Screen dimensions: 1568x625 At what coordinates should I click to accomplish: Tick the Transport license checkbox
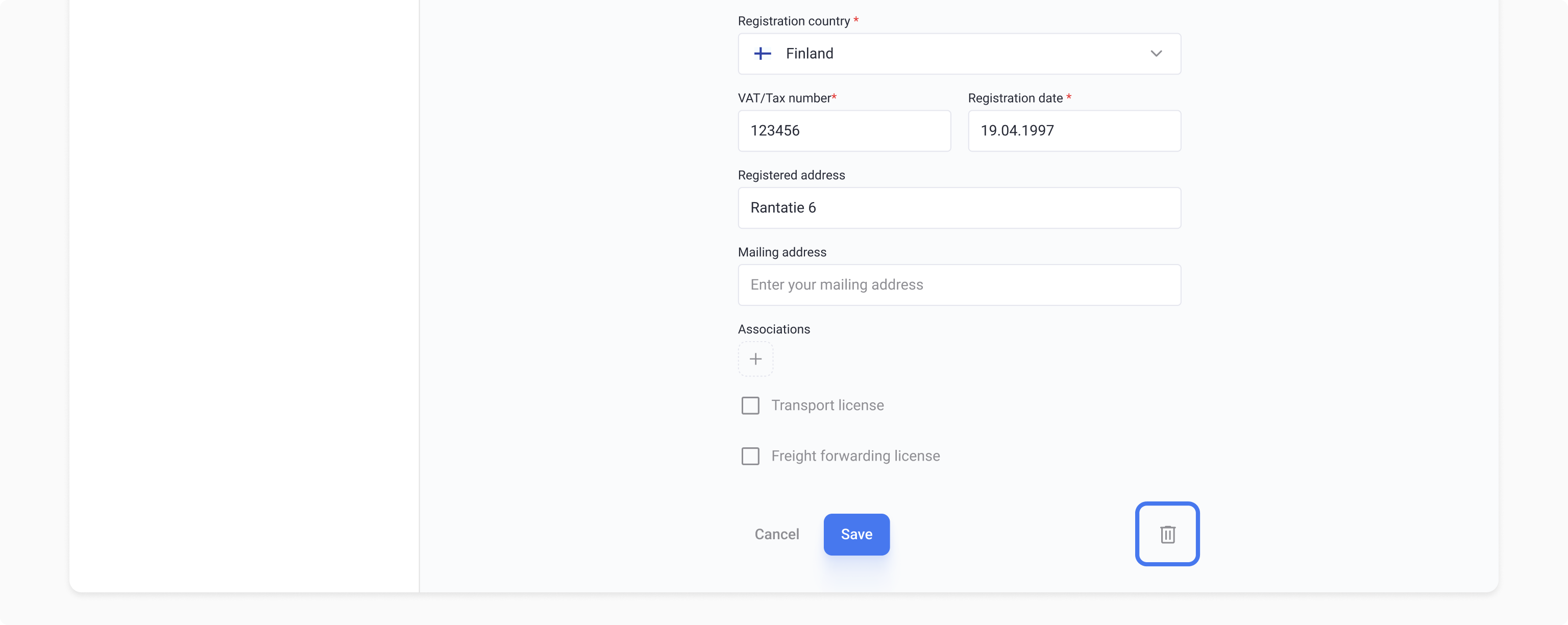tap(750, 406)
